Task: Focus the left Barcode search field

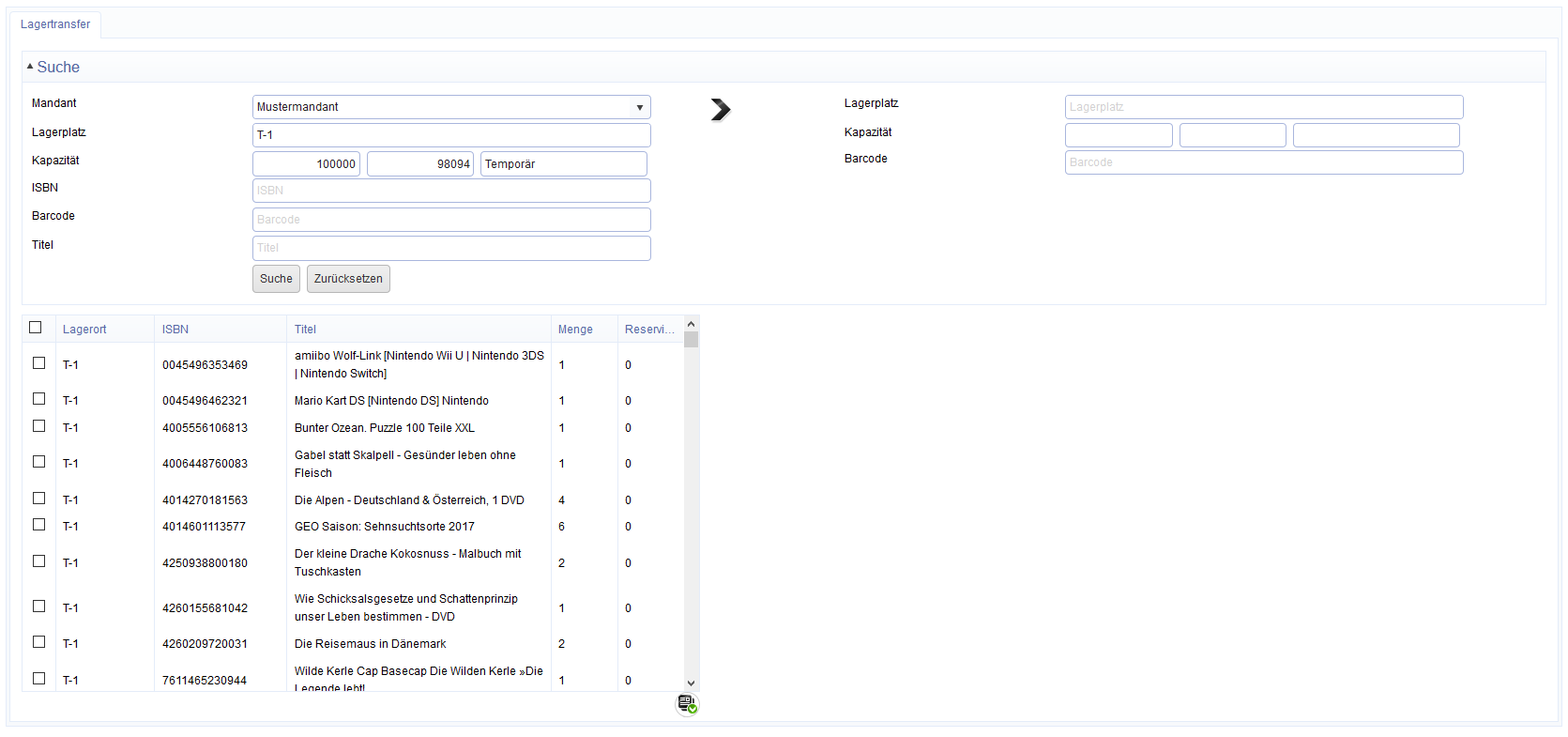Action: pos(451,220)
